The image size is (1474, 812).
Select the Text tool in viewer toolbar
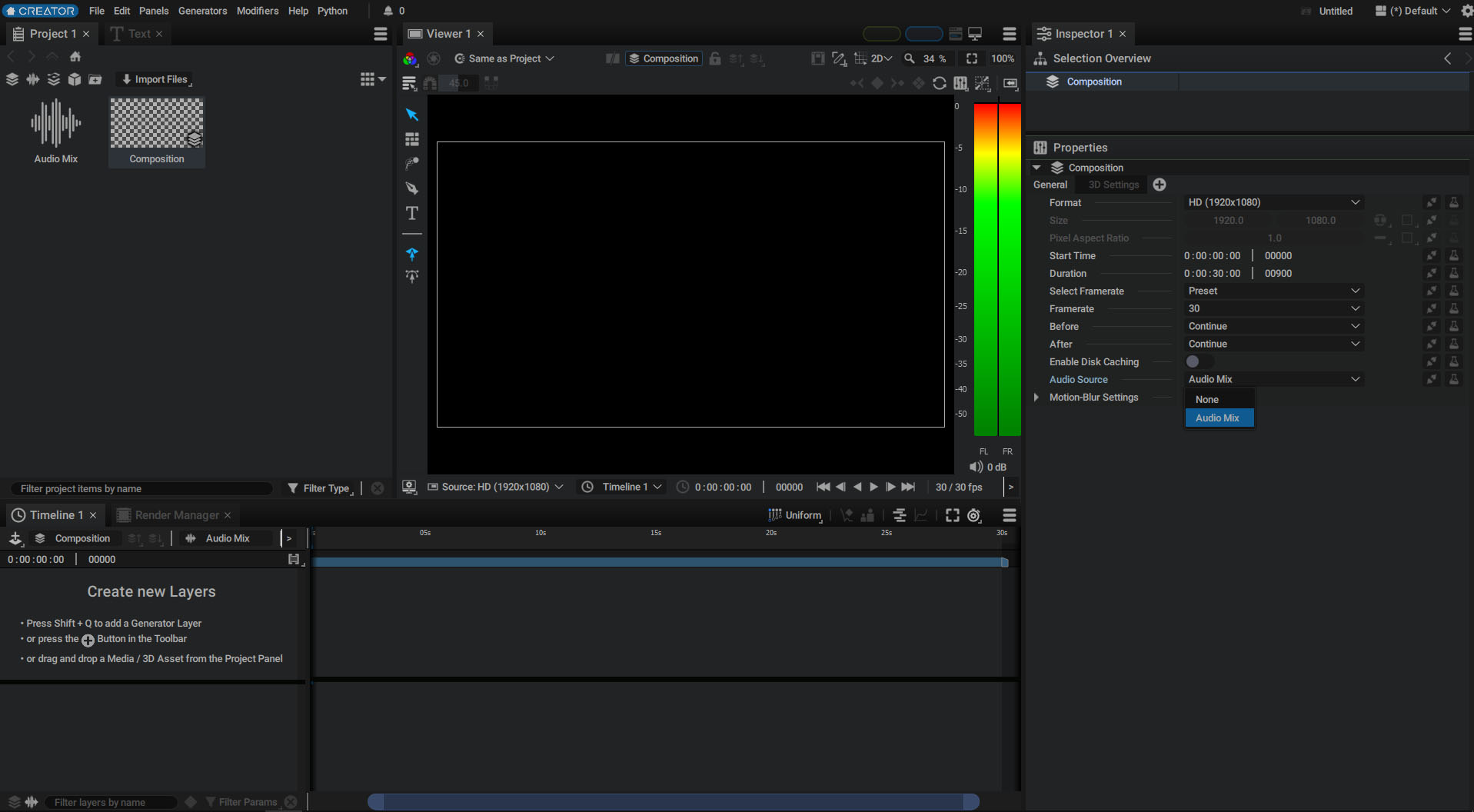coord(412,213)
